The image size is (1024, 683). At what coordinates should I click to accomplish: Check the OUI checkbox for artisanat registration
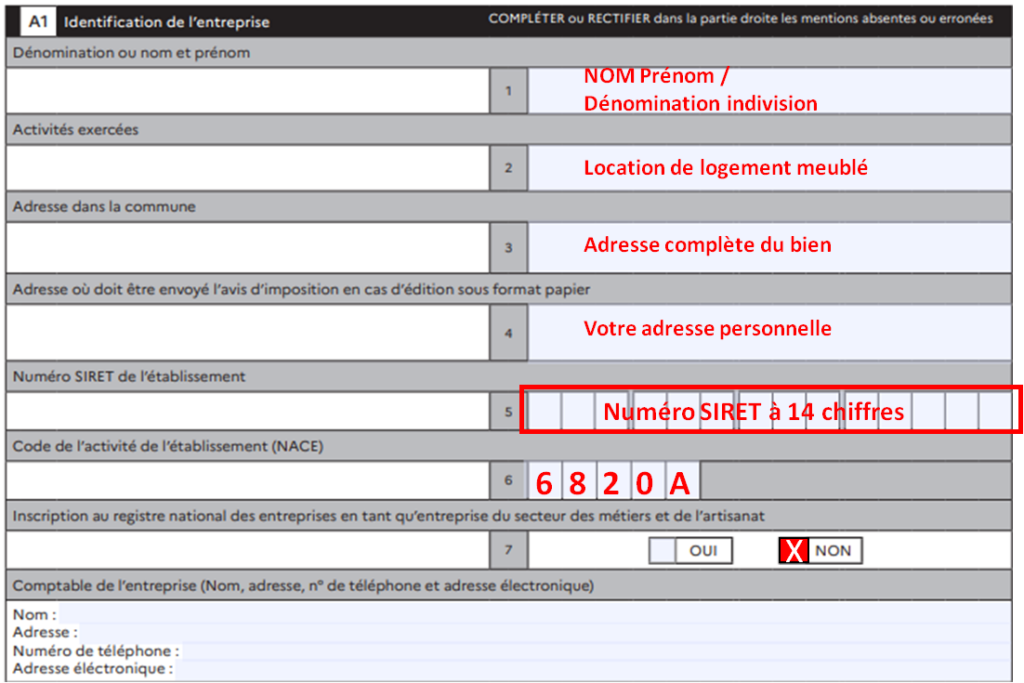tap(662, 550)
